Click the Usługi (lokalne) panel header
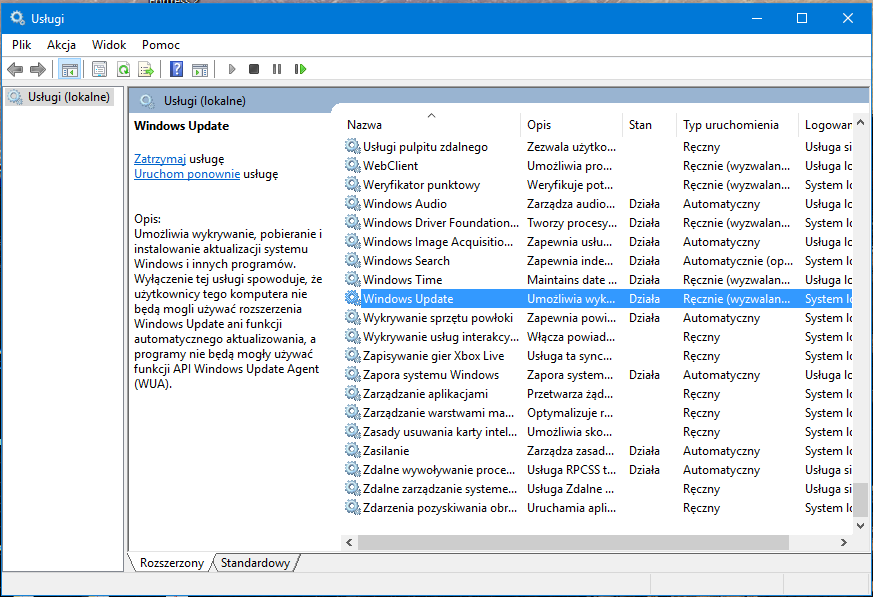This screenshot has width=873, height=597. click(204, 101)
